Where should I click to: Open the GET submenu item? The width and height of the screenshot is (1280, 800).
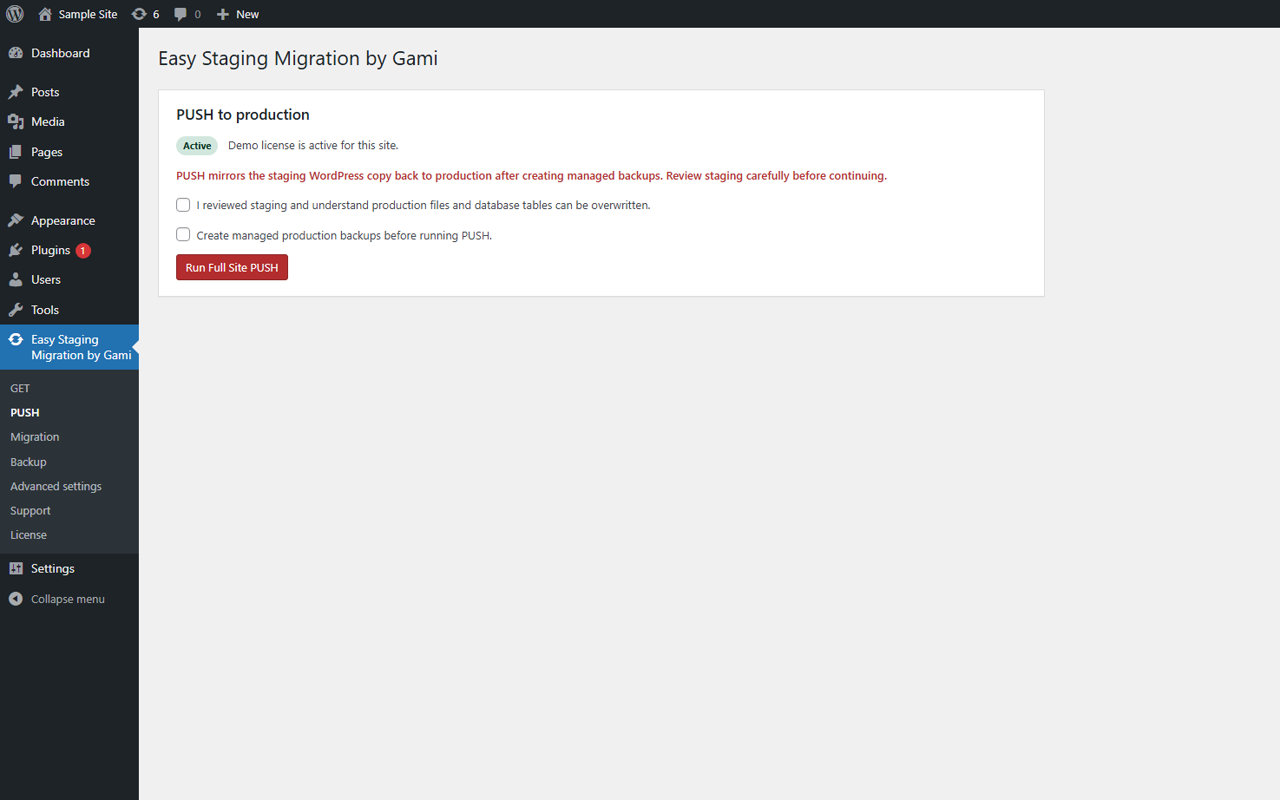(20, 388)
